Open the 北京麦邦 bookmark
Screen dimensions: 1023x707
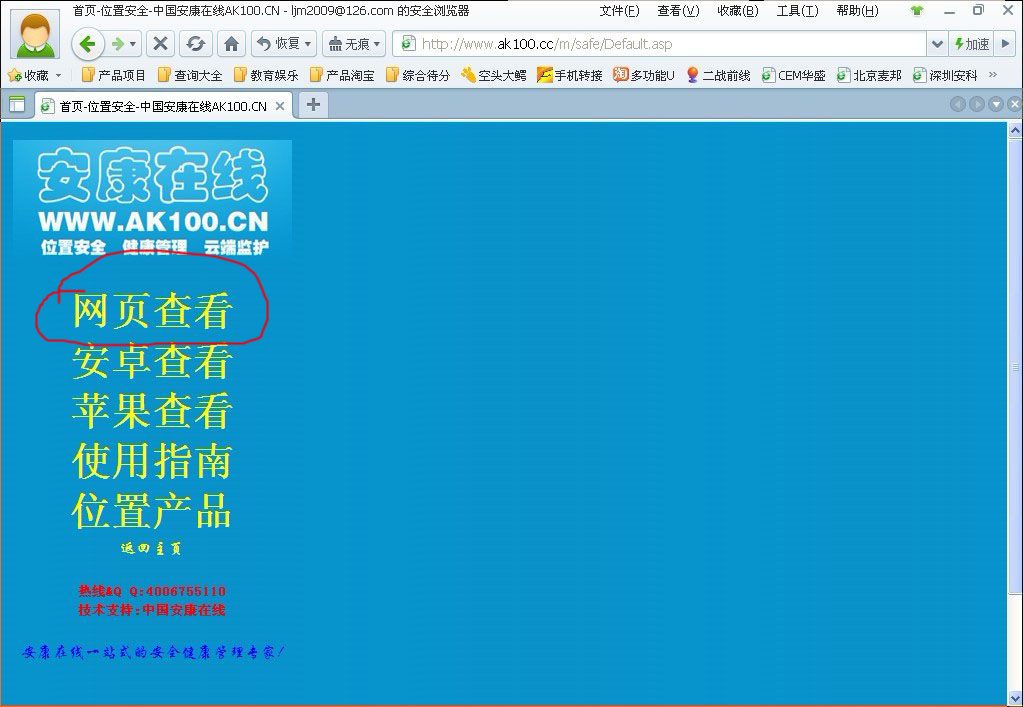(870, 76)
